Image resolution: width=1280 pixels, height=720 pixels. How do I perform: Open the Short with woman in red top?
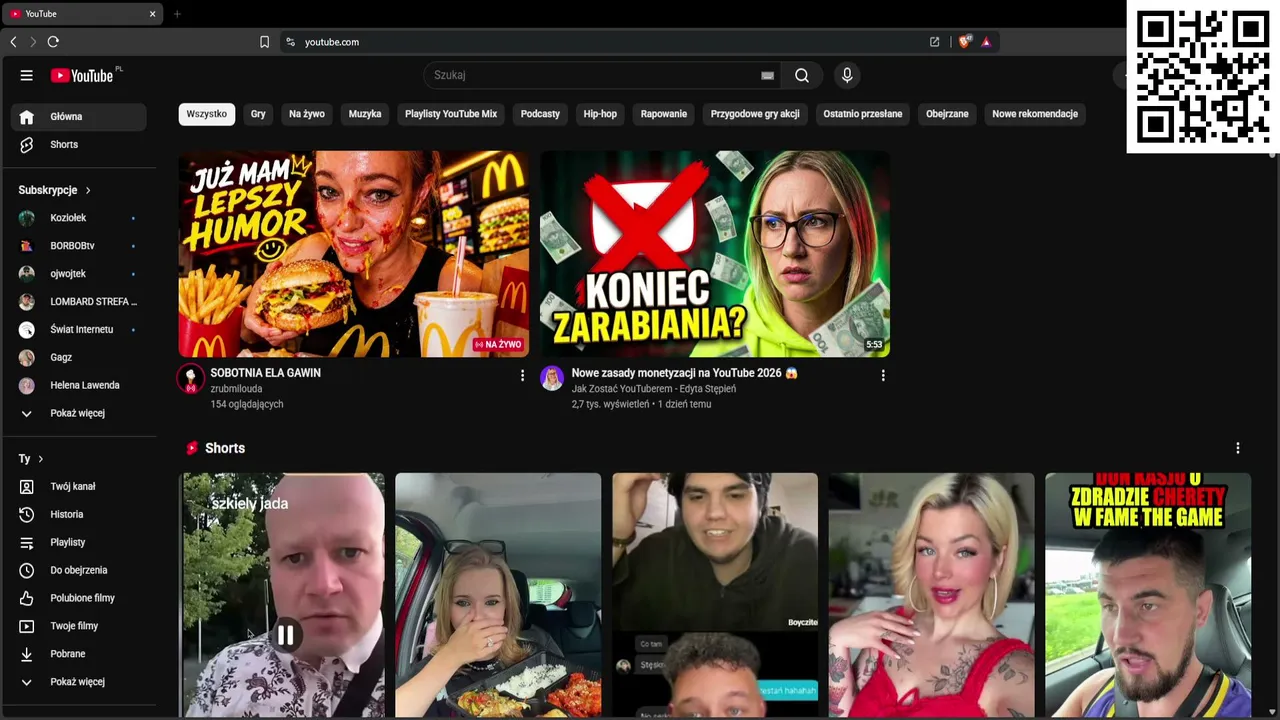(932, 595)
